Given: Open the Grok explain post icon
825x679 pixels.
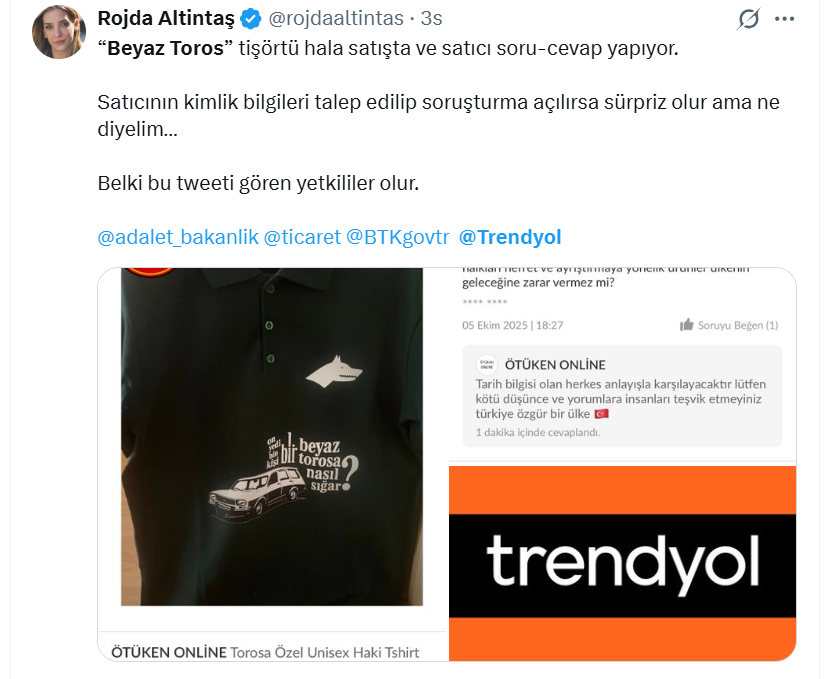Looking at the screenshot, I should click(x=748, y=19).
